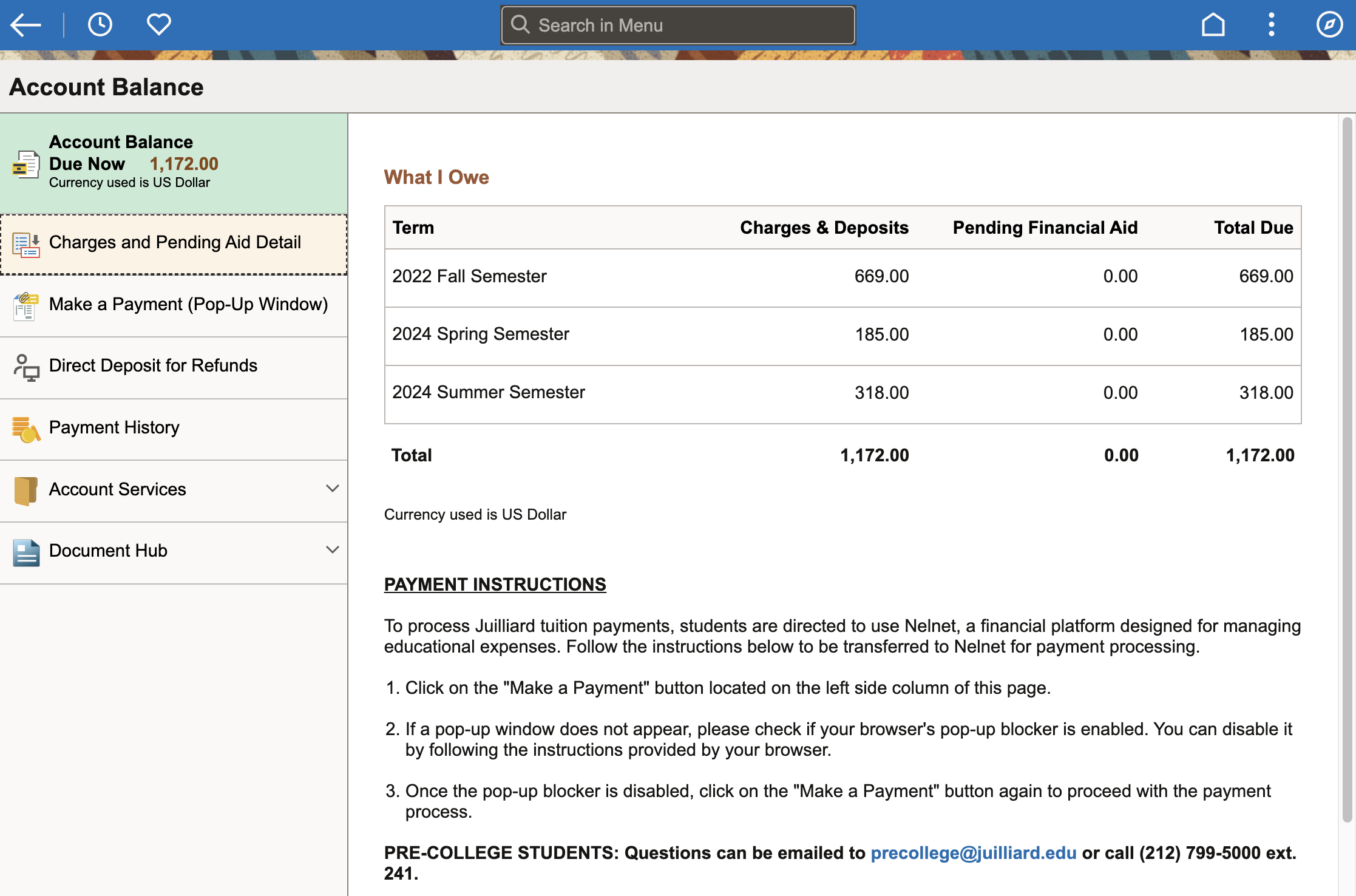Click the Account Balance page title
The height and width of the screenshot is (896, 1356).
[106, 87]
